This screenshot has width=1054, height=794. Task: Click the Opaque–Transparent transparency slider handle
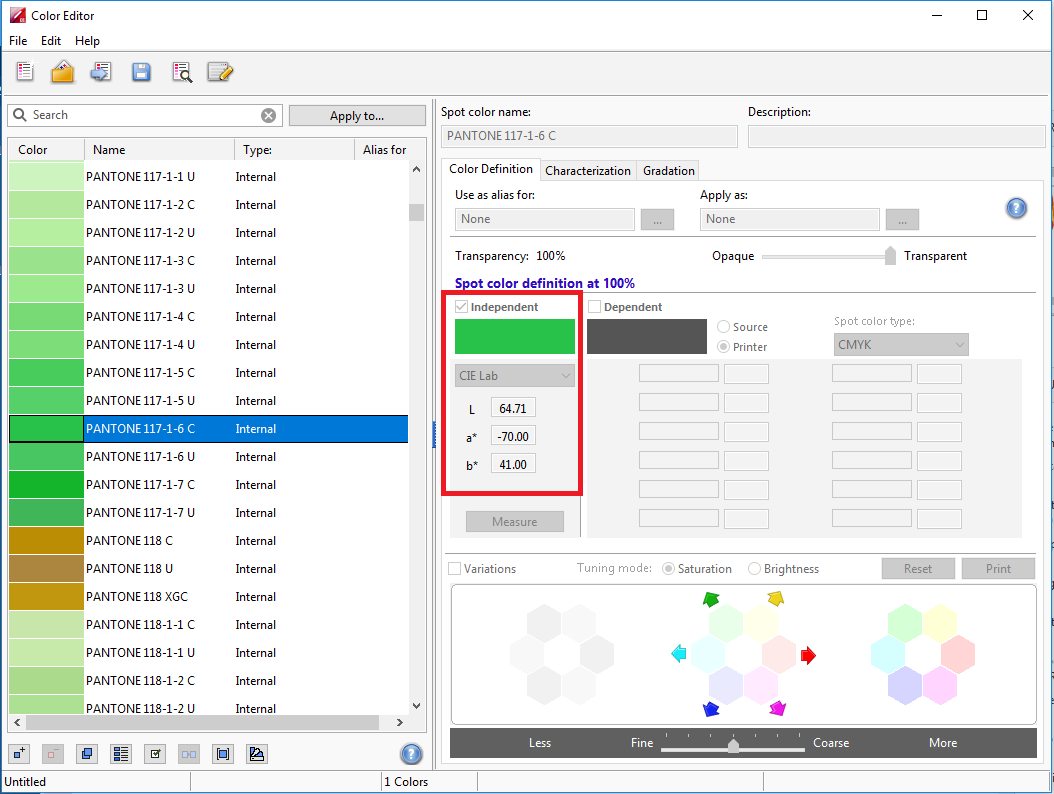(x=890, y=255)
